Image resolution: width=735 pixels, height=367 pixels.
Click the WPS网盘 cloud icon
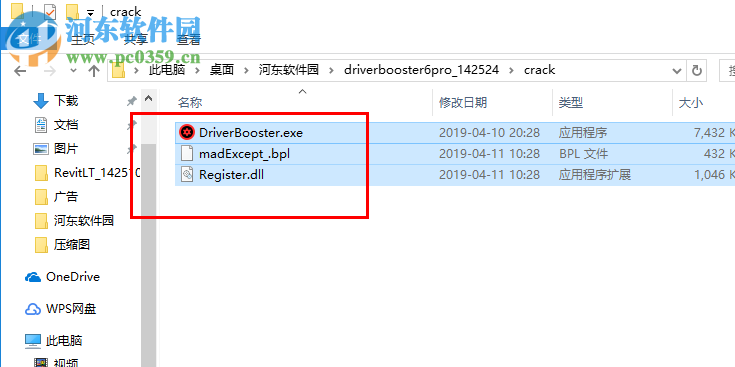(x=33, y=309)
